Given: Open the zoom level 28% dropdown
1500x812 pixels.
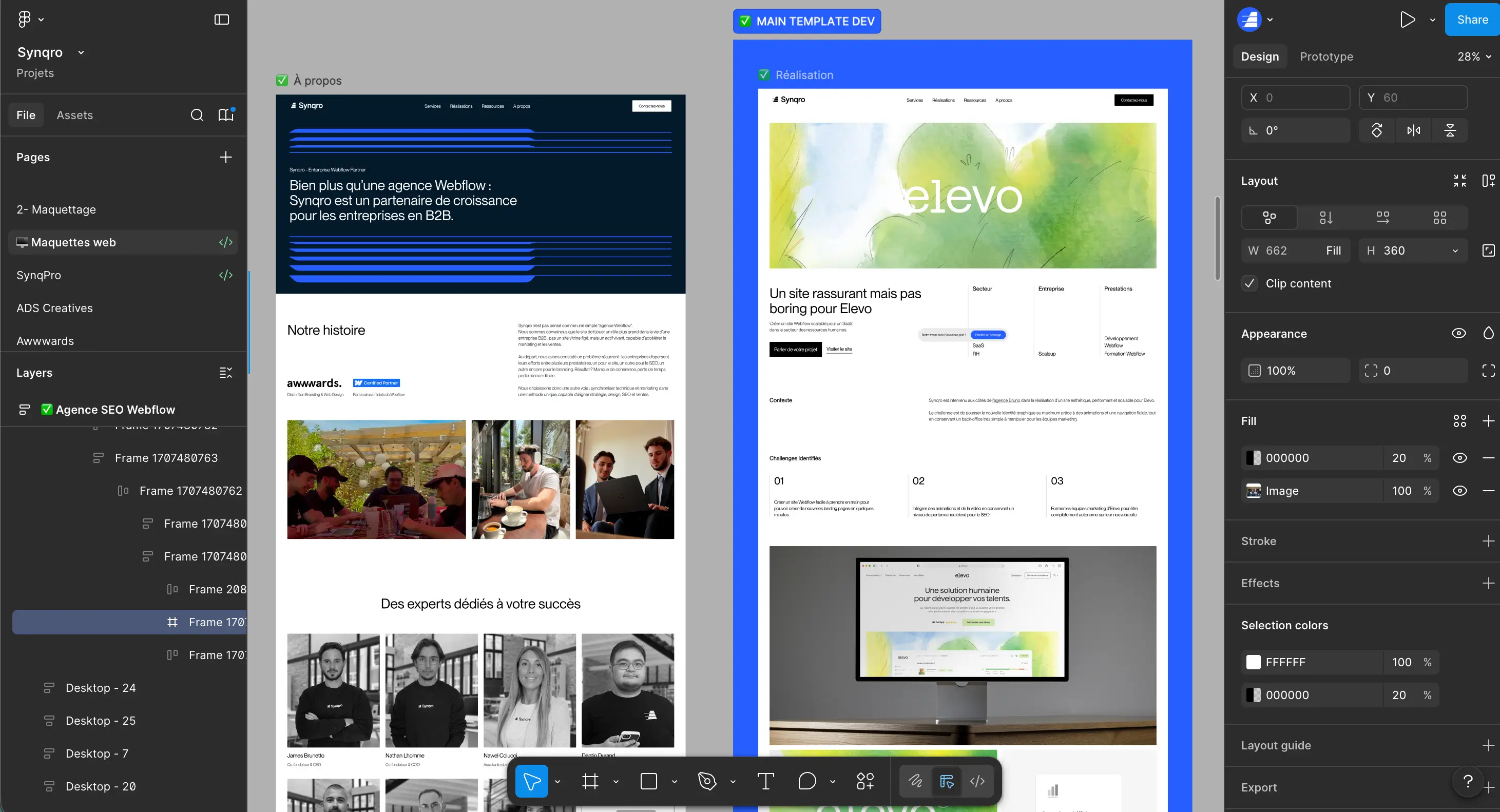Looking at the screenshot, I should click(x=1473, y=56).
